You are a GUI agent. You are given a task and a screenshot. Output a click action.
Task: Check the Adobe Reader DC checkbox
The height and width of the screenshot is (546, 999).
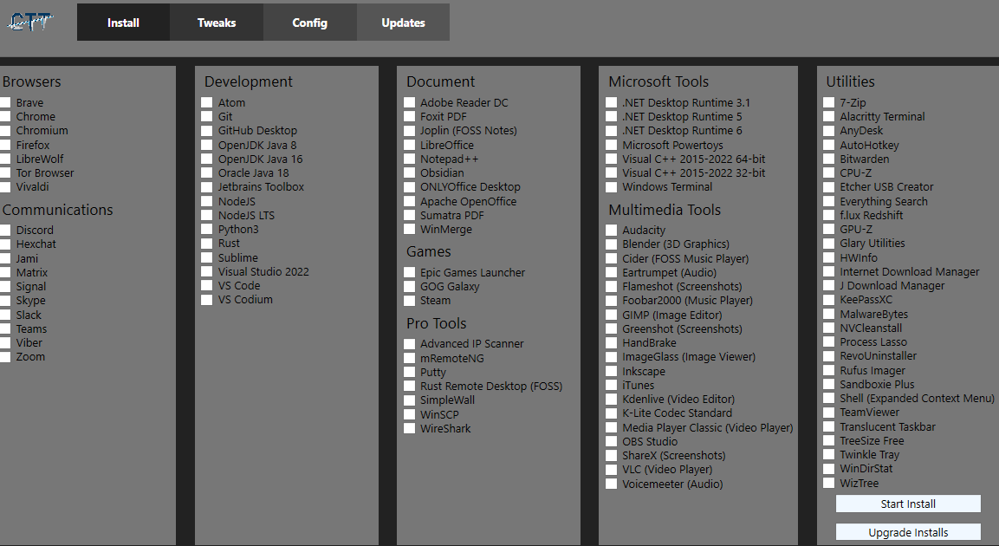[x=410, y=103]
